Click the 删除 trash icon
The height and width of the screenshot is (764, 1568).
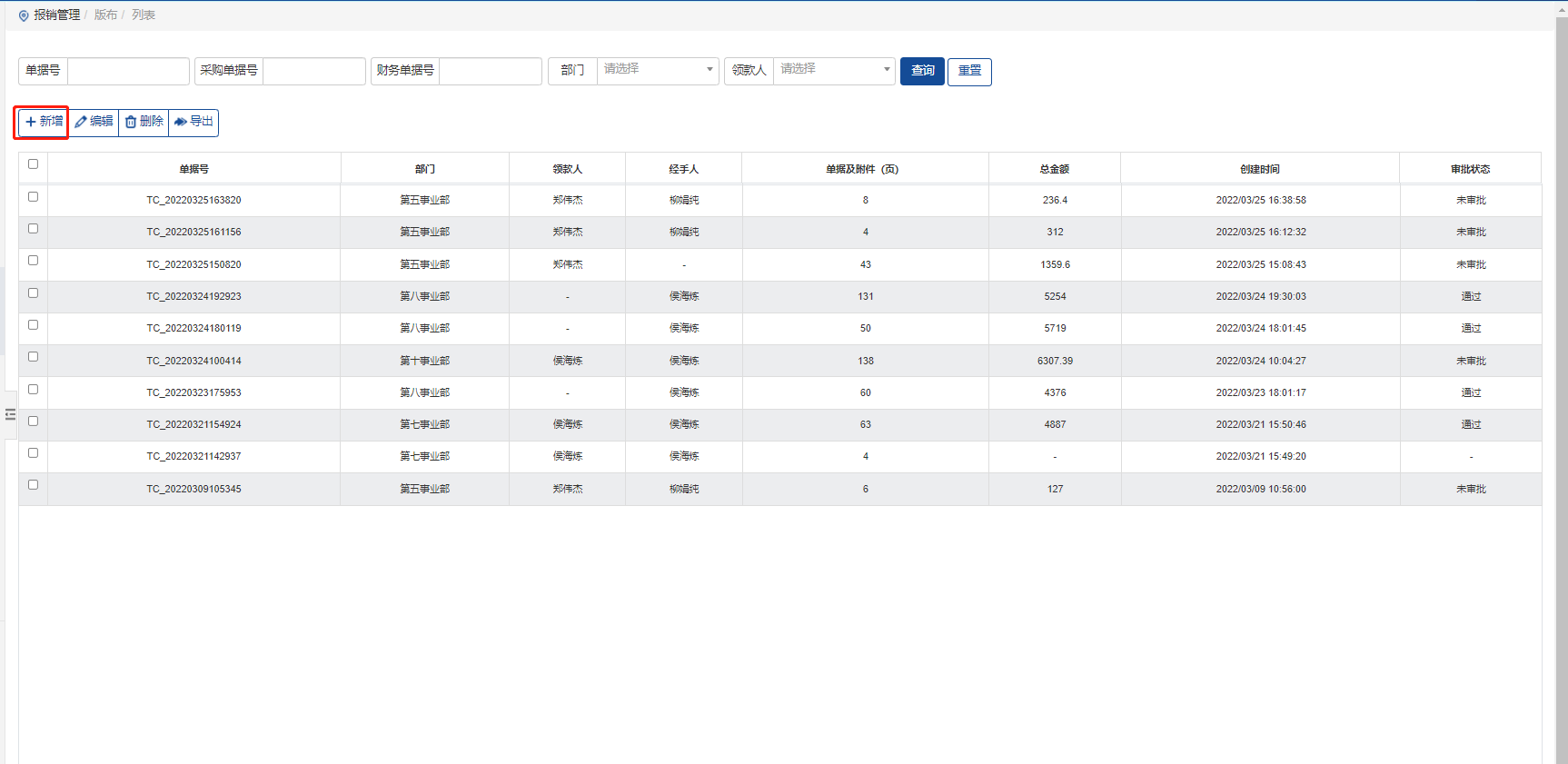(131, 122)
